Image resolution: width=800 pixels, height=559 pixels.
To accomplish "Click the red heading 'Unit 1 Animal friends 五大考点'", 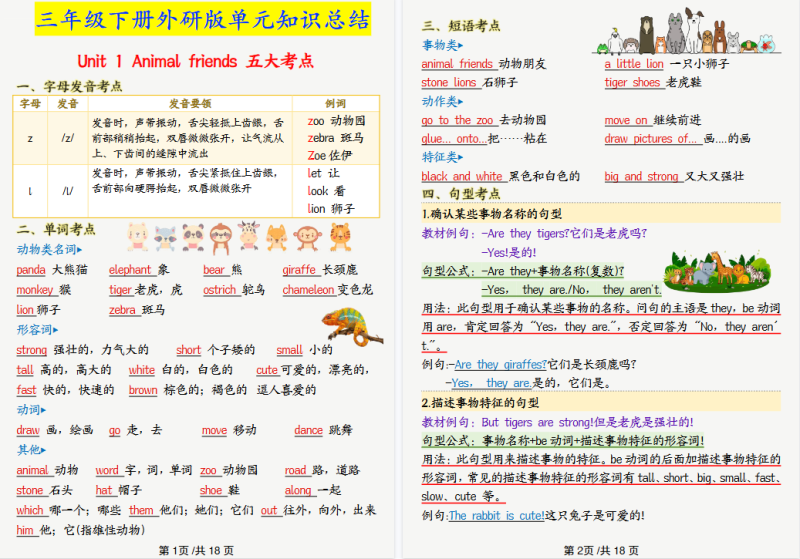I will click(195, 61).
